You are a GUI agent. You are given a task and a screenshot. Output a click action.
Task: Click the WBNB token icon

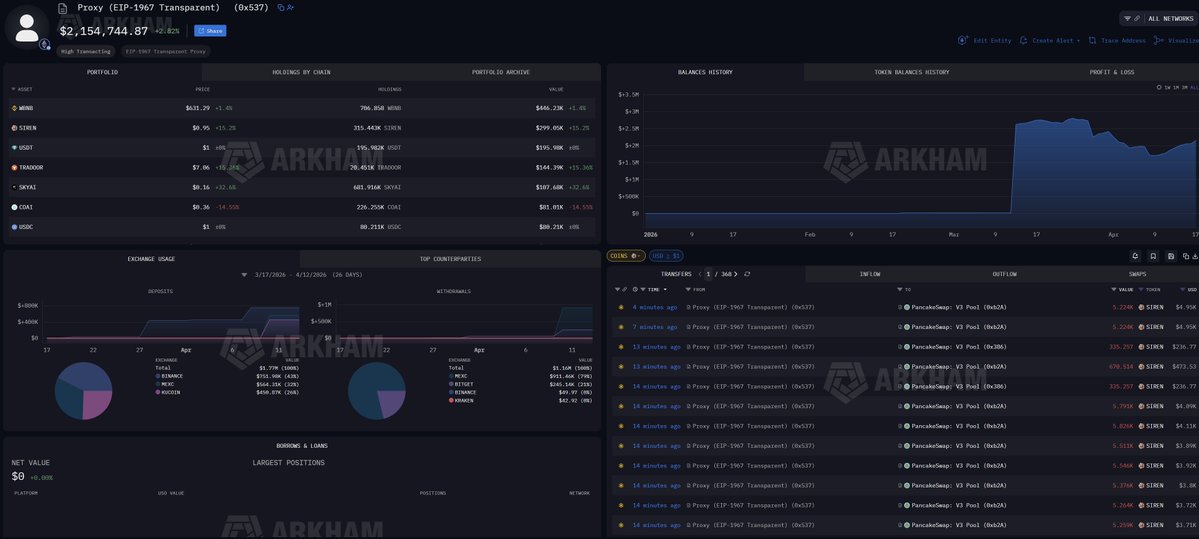14,109
